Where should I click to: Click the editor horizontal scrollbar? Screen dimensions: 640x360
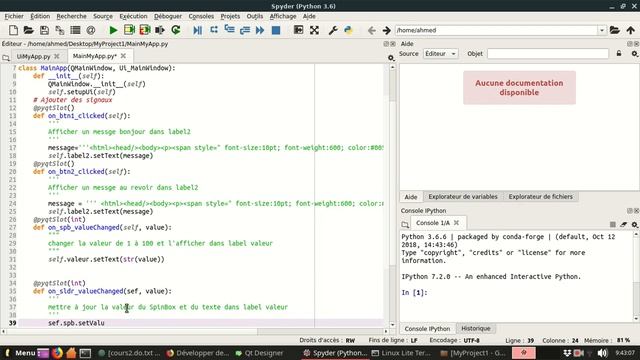point(194,331)
